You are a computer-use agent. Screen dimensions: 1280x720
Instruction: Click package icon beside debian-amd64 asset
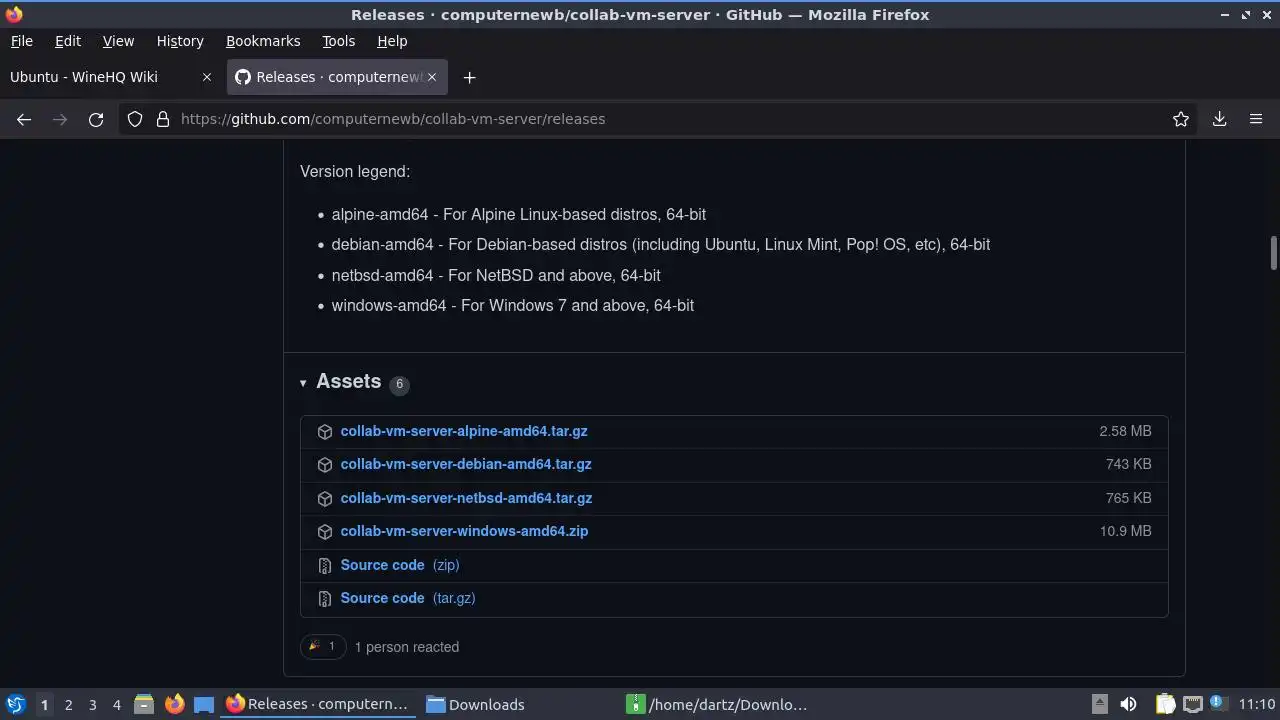(325, 465)
